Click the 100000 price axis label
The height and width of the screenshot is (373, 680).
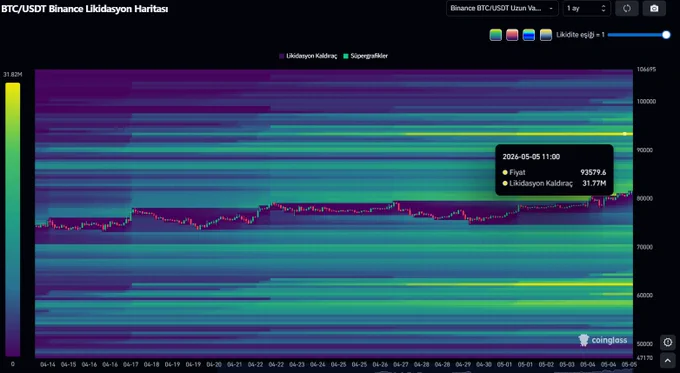click(x=646, y=101)
